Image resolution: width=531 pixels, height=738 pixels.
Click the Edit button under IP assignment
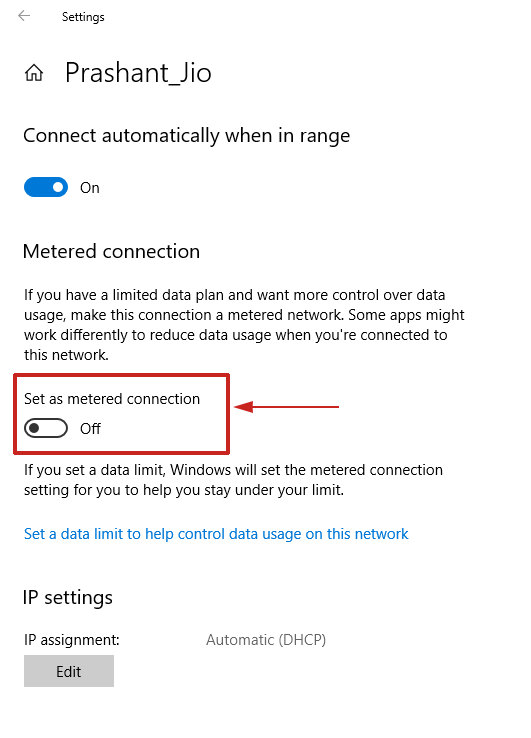coord(69,671)
